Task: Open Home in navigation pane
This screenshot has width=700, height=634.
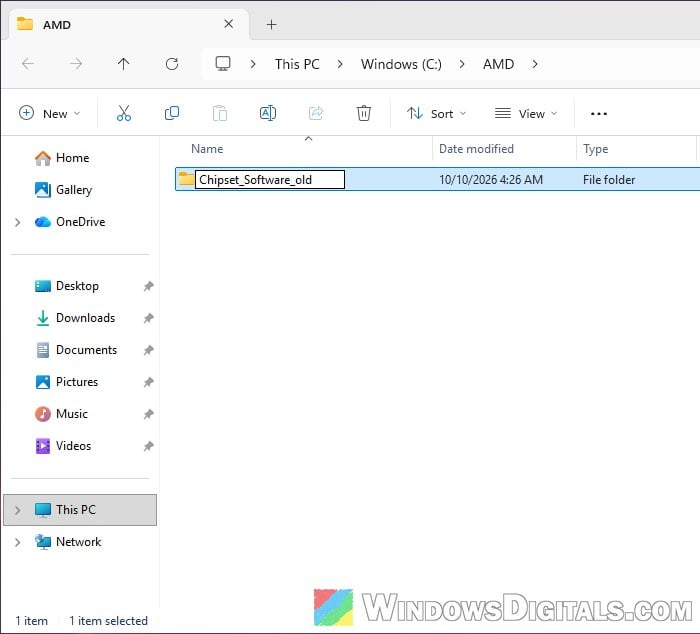Action: click(72, 158)
